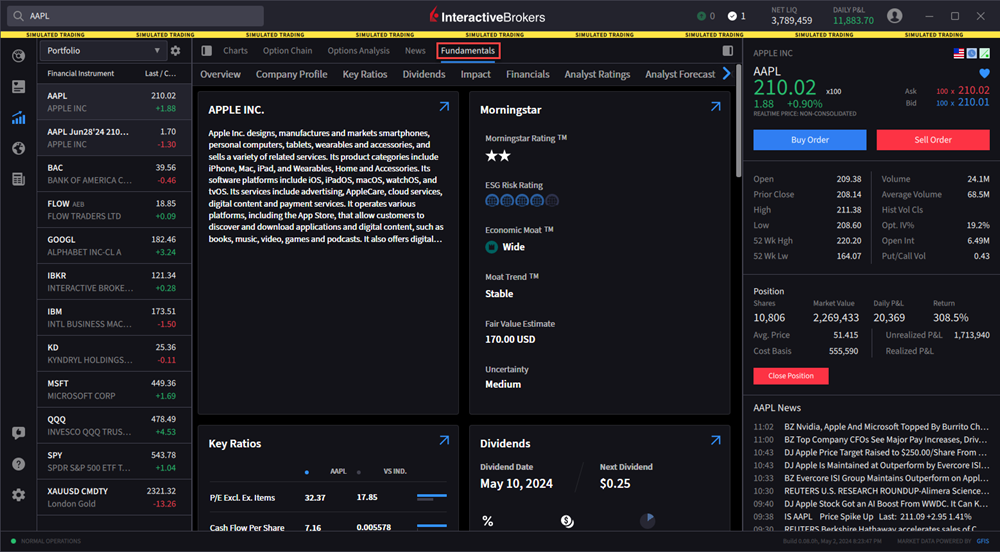
Task: Open the REUTERS U.S. RESEARCH ROUNDUP headline
Action: (886, 491)
